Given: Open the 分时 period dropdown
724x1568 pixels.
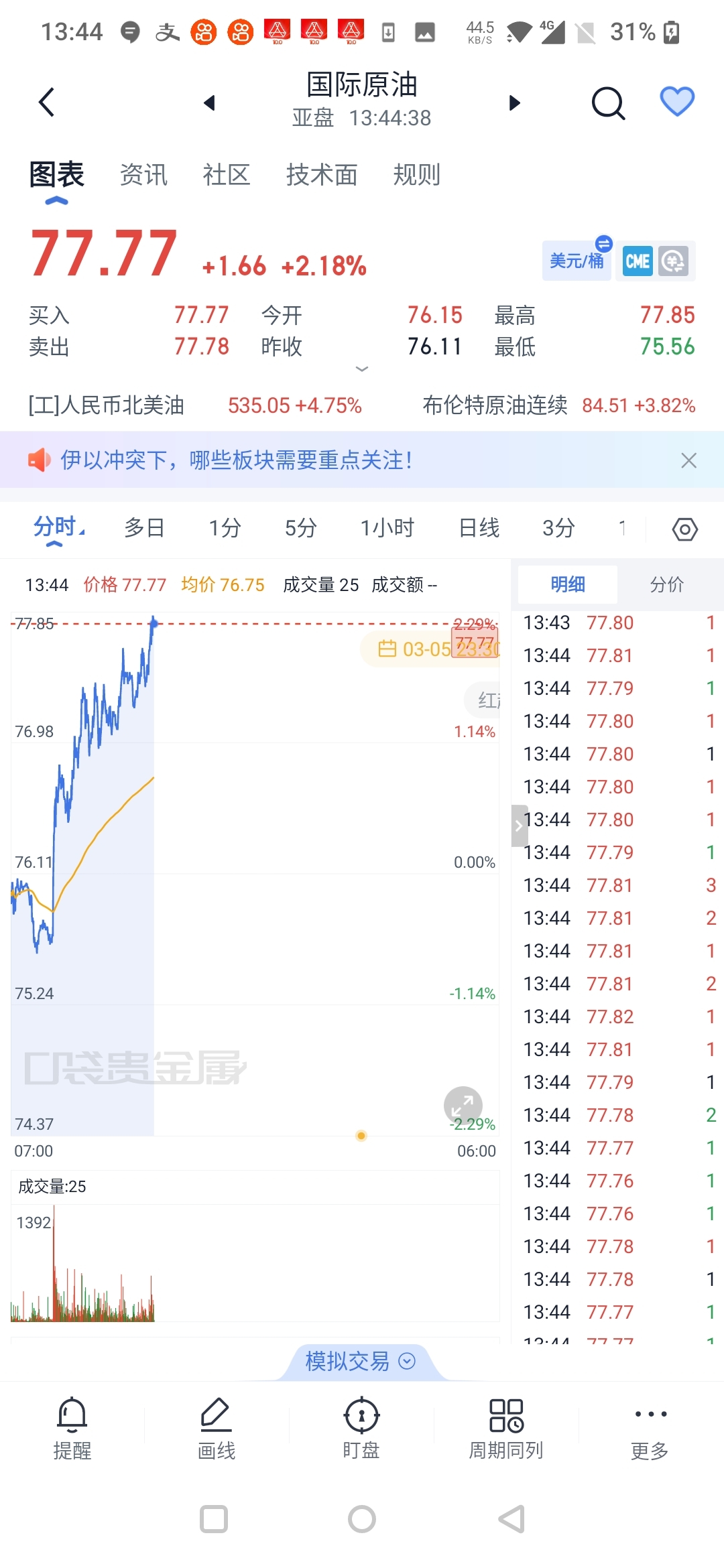Looking at the screenshot, I should click(x=59, y=528).
